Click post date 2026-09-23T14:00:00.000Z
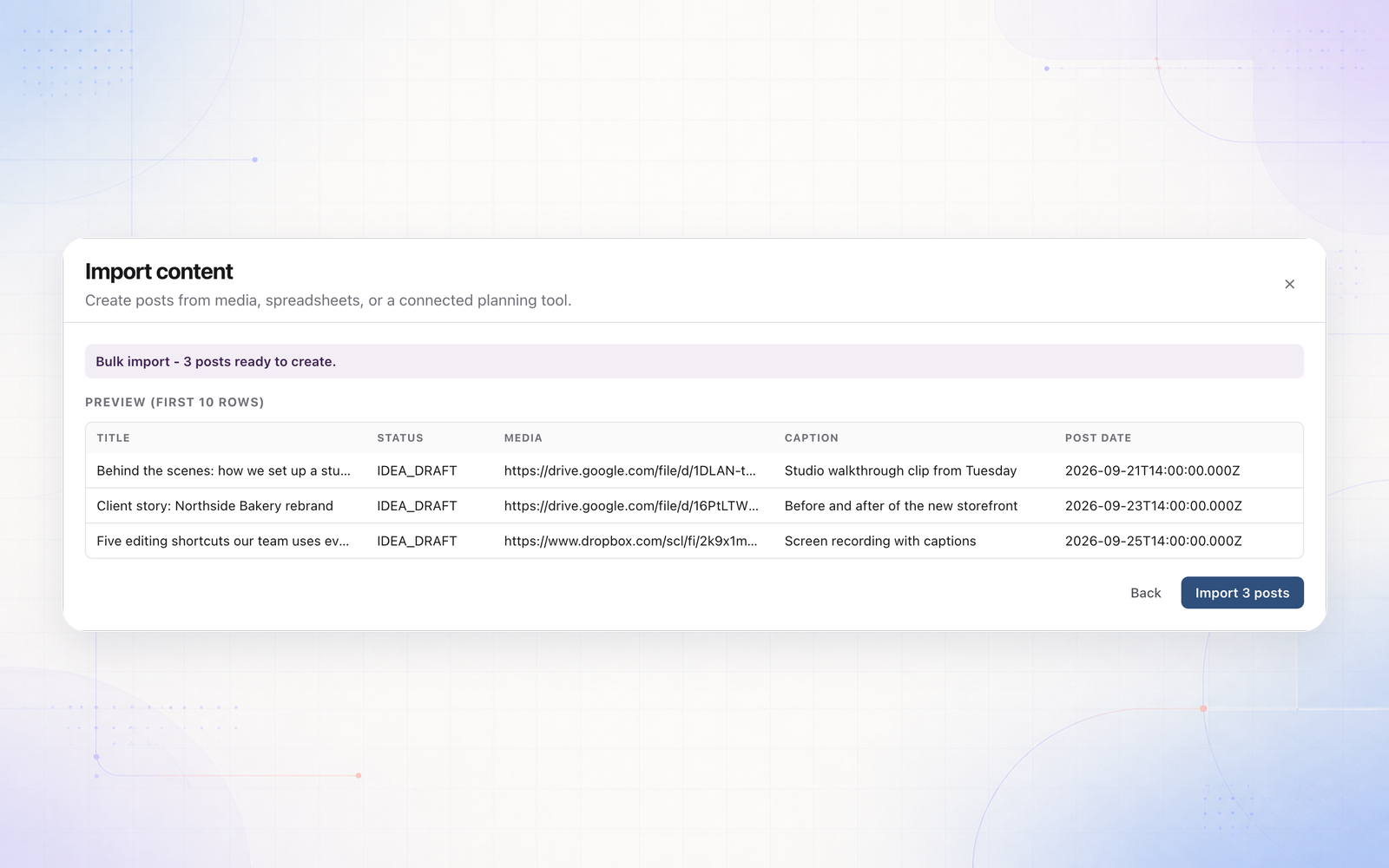 pos(1153,506)
